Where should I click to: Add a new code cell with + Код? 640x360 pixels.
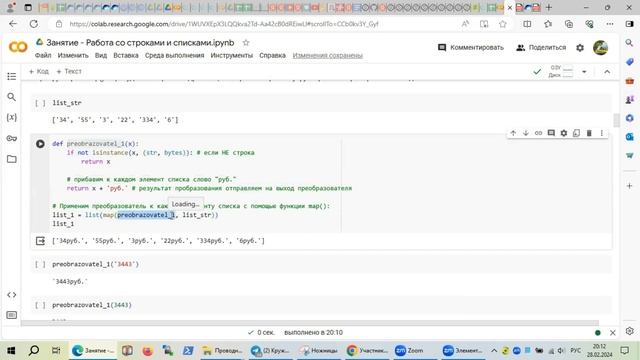coord(39,71)
